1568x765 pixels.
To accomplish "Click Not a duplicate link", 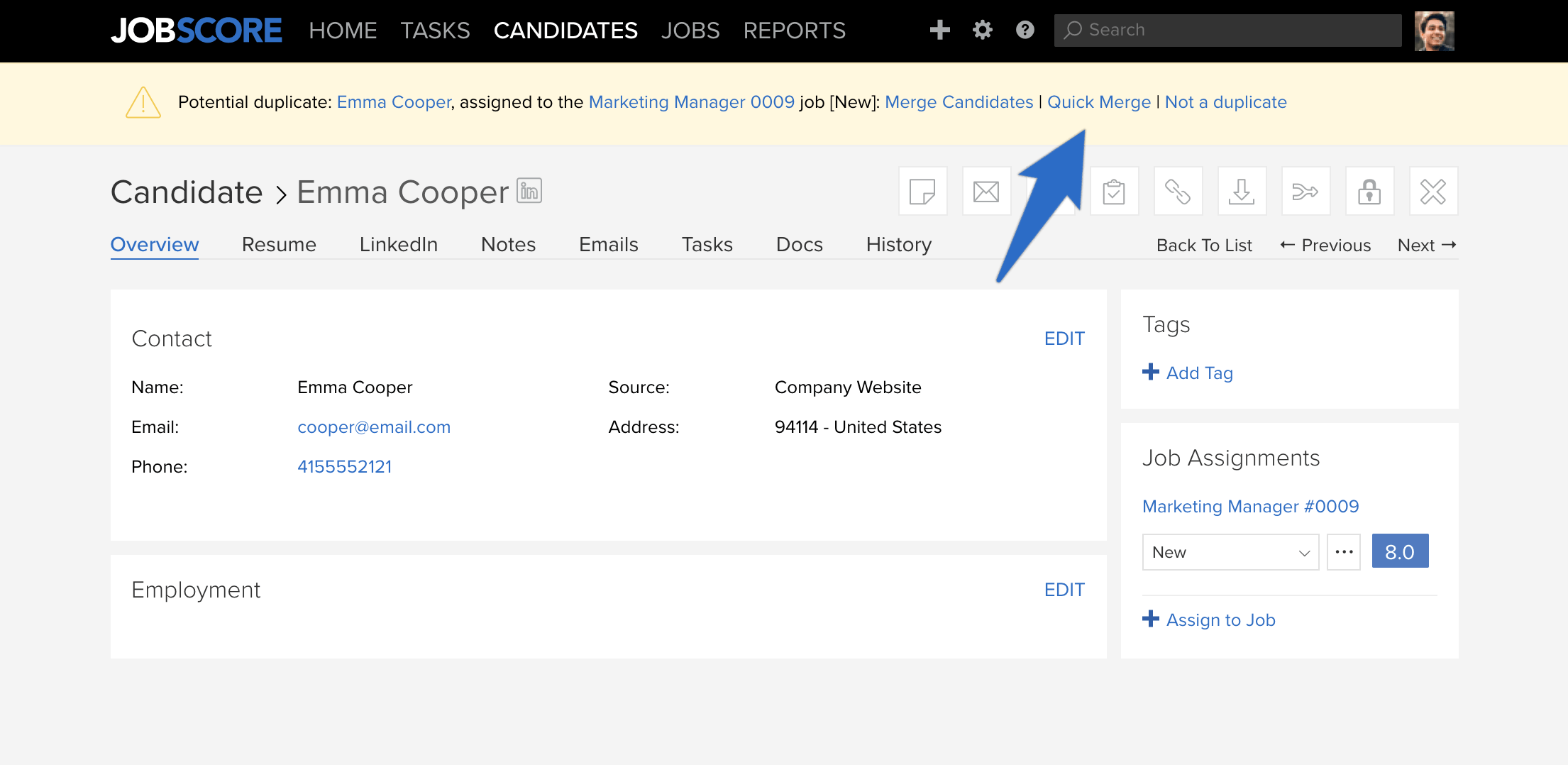I will coord(1226,102).
